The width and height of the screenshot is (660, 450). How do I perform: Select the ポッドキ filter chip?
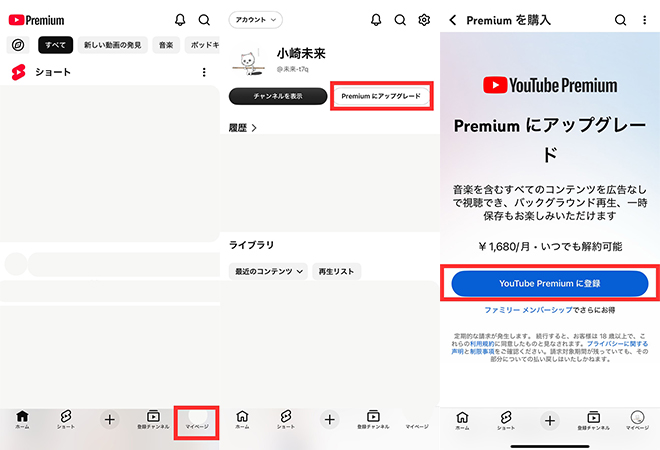click(202, 45)
